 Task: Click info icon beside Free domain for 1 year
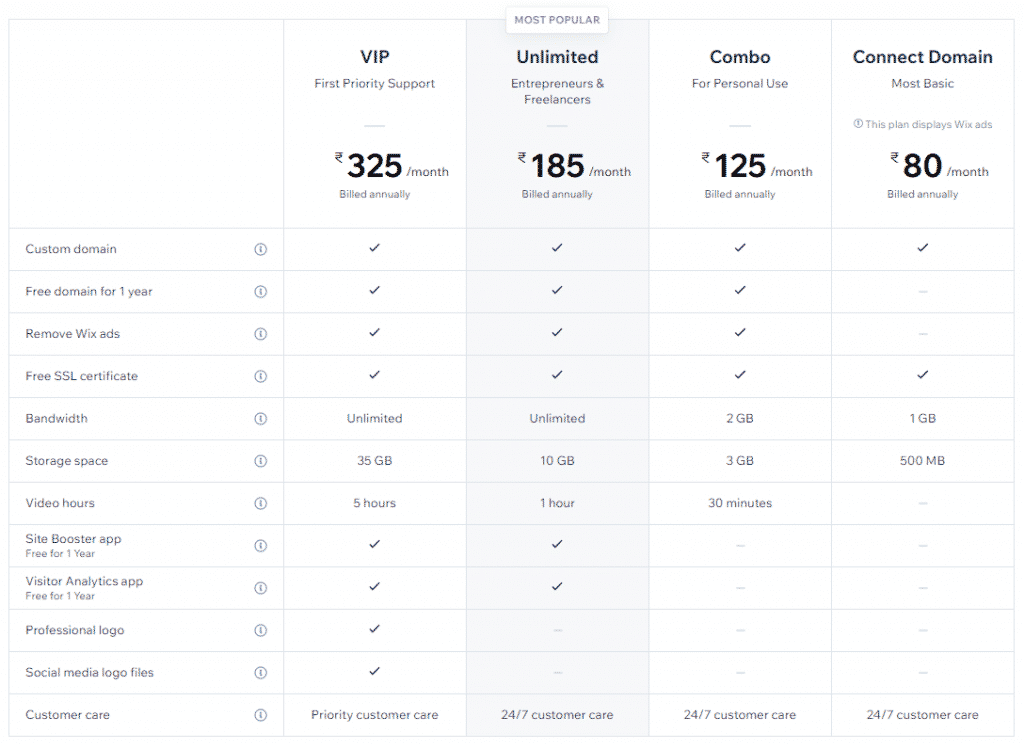[x=261, y=292]
